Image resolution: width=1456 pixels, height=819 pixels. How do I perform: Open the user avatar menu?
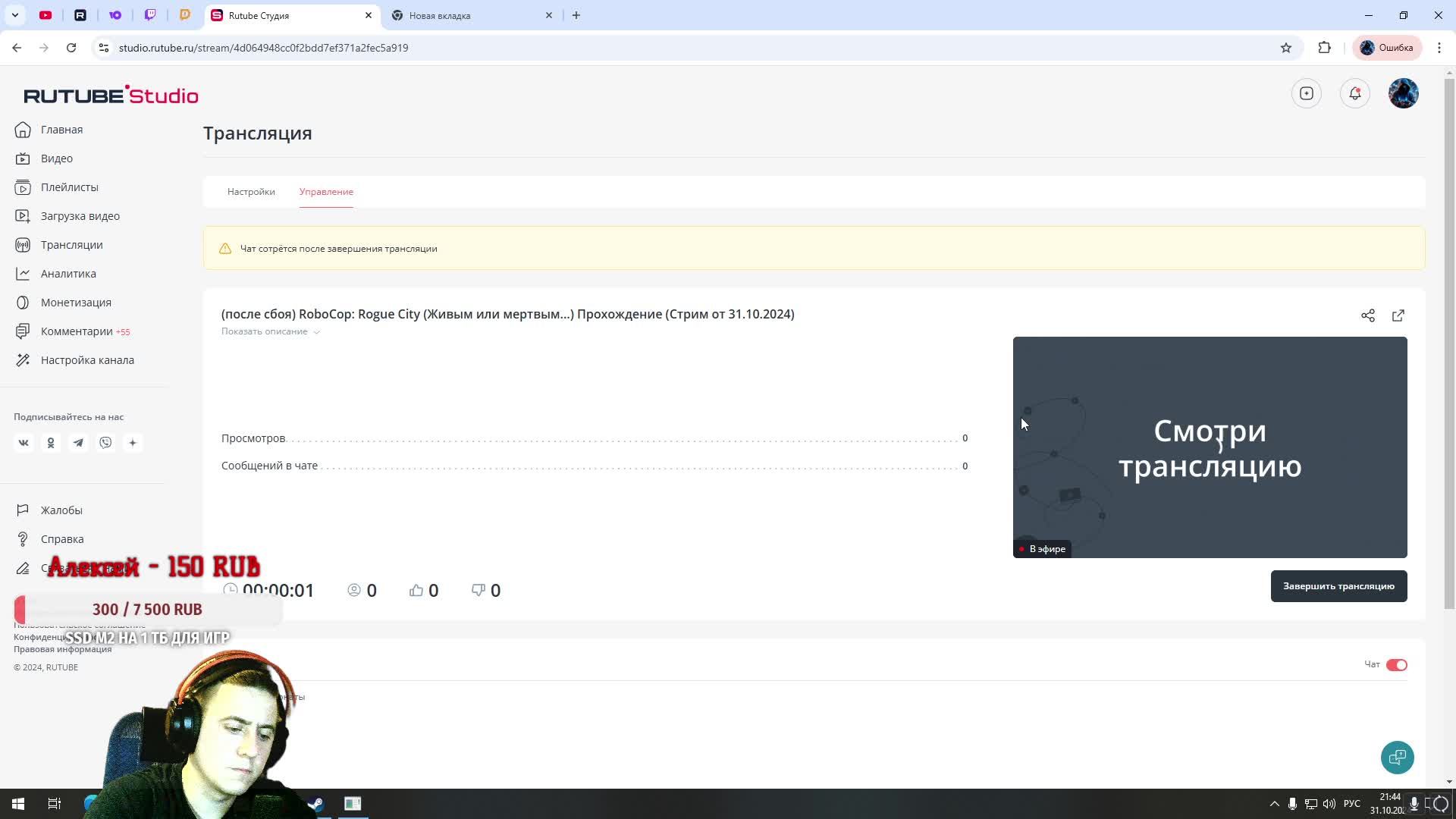click(1404, 93)
